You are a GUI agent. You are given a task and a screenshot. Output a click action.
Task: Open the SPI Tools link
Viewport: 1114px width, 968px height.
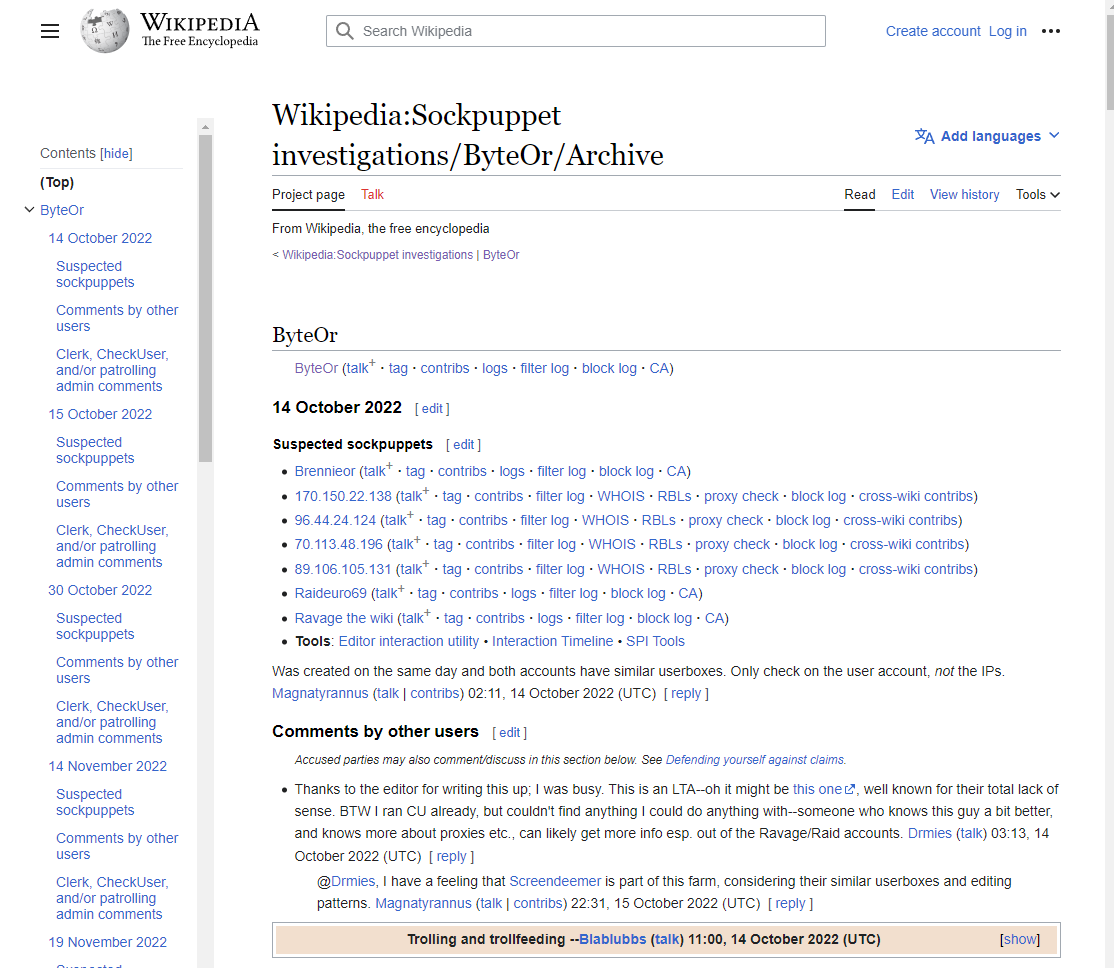[x=655, y=641]
